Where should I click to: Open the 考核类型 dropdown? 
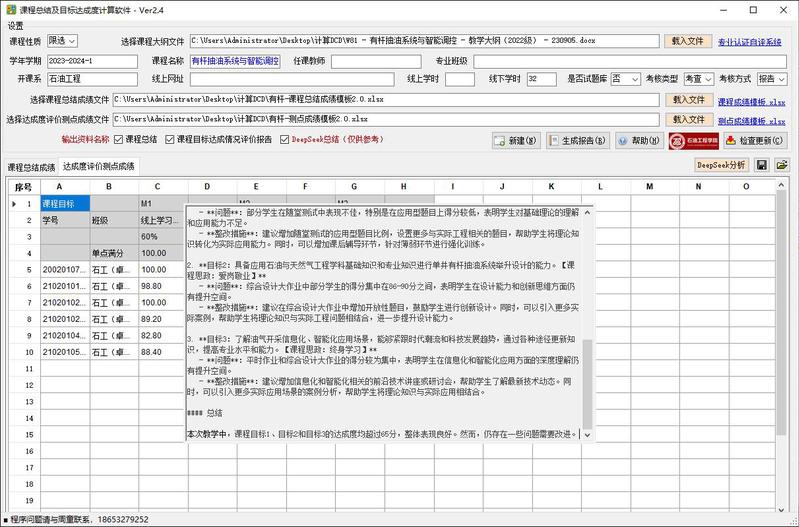point(699,79)
